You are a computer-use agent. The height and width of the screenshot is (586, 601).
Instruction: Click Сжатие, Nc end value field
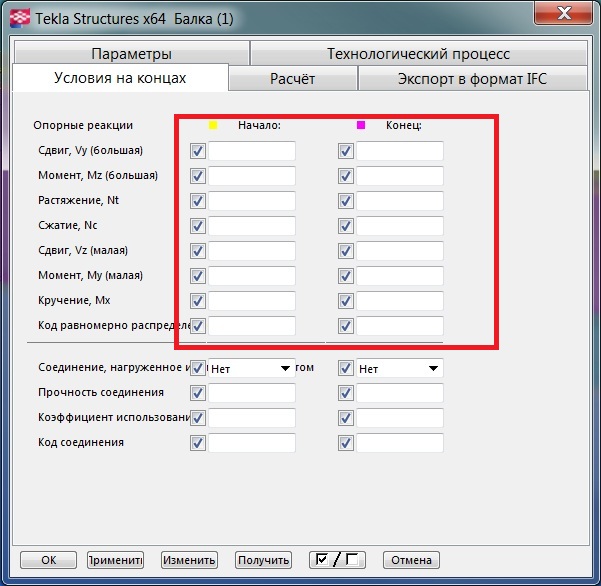point(400,226)
